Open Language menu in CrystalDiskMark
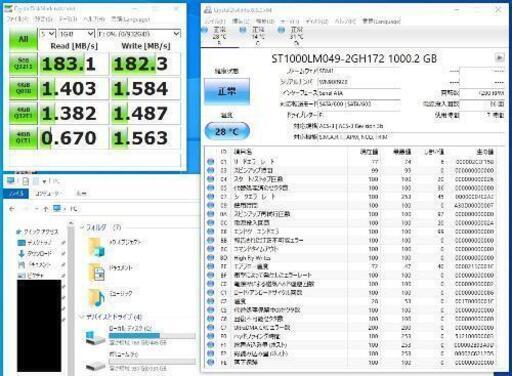The width and height of the screenshot is (512, 376). [130, 19]
